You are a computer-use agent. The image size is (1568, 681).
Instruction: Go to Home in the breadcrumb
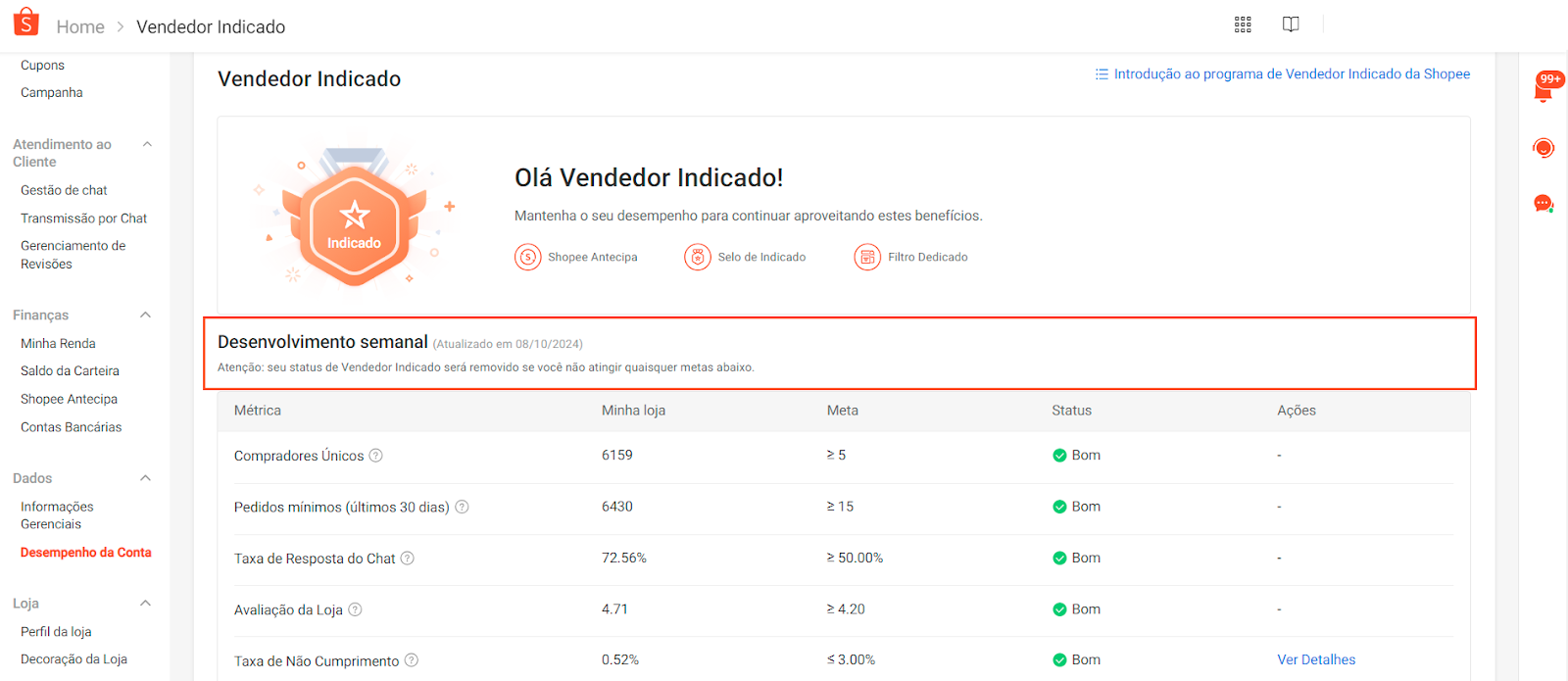(80, 26)
